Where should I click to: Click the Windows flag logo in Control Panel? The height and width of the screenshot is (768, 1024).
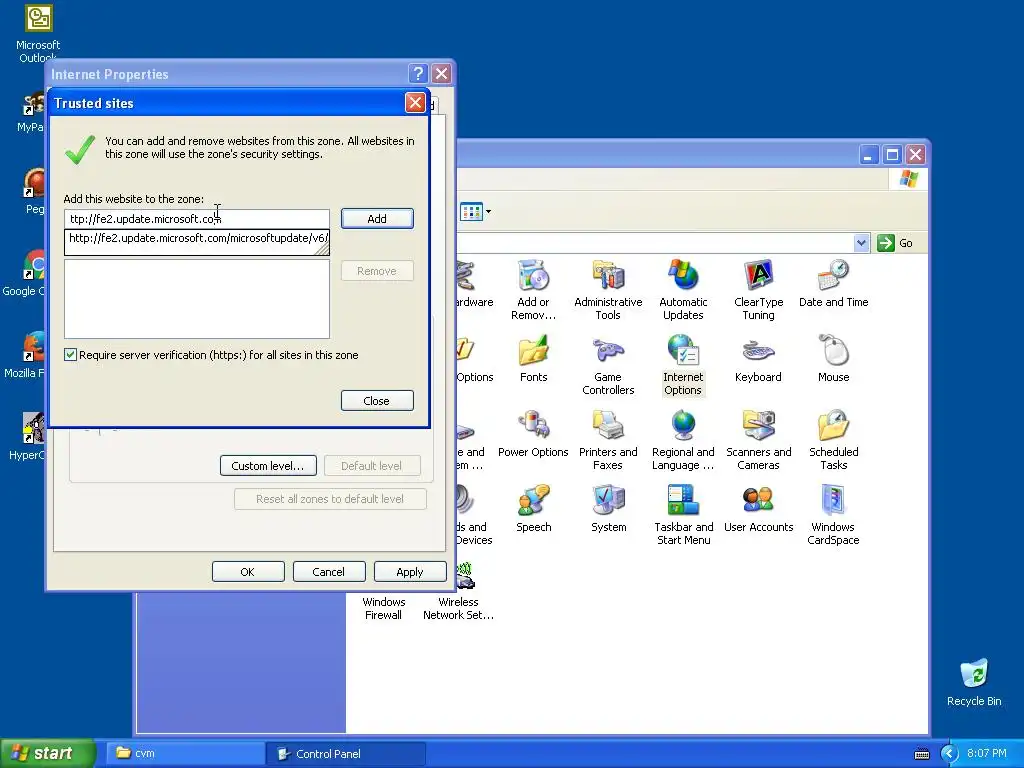coord(908,178)
